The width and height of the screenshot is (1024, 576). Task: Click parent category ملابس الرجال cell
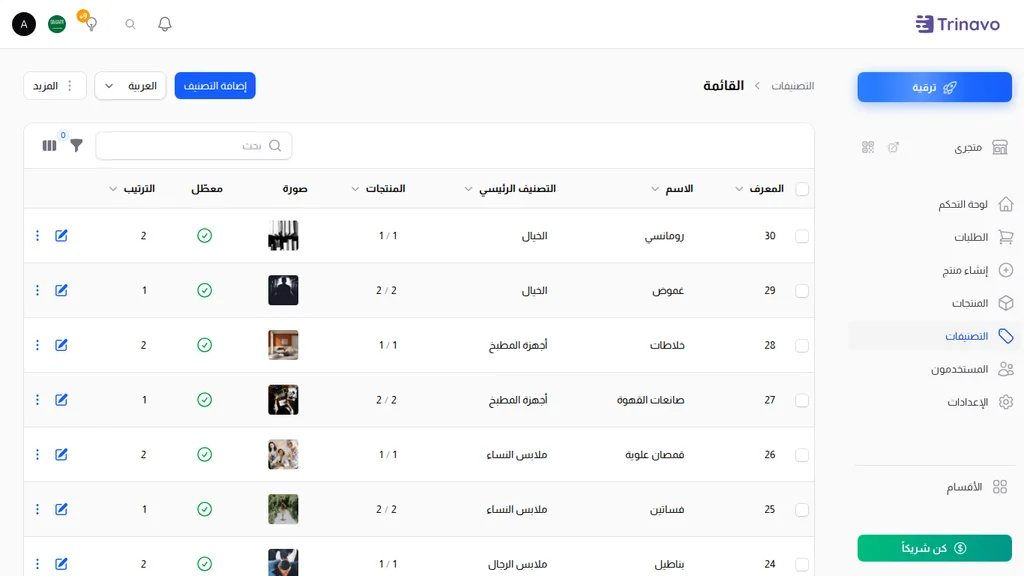coord(517,564)
